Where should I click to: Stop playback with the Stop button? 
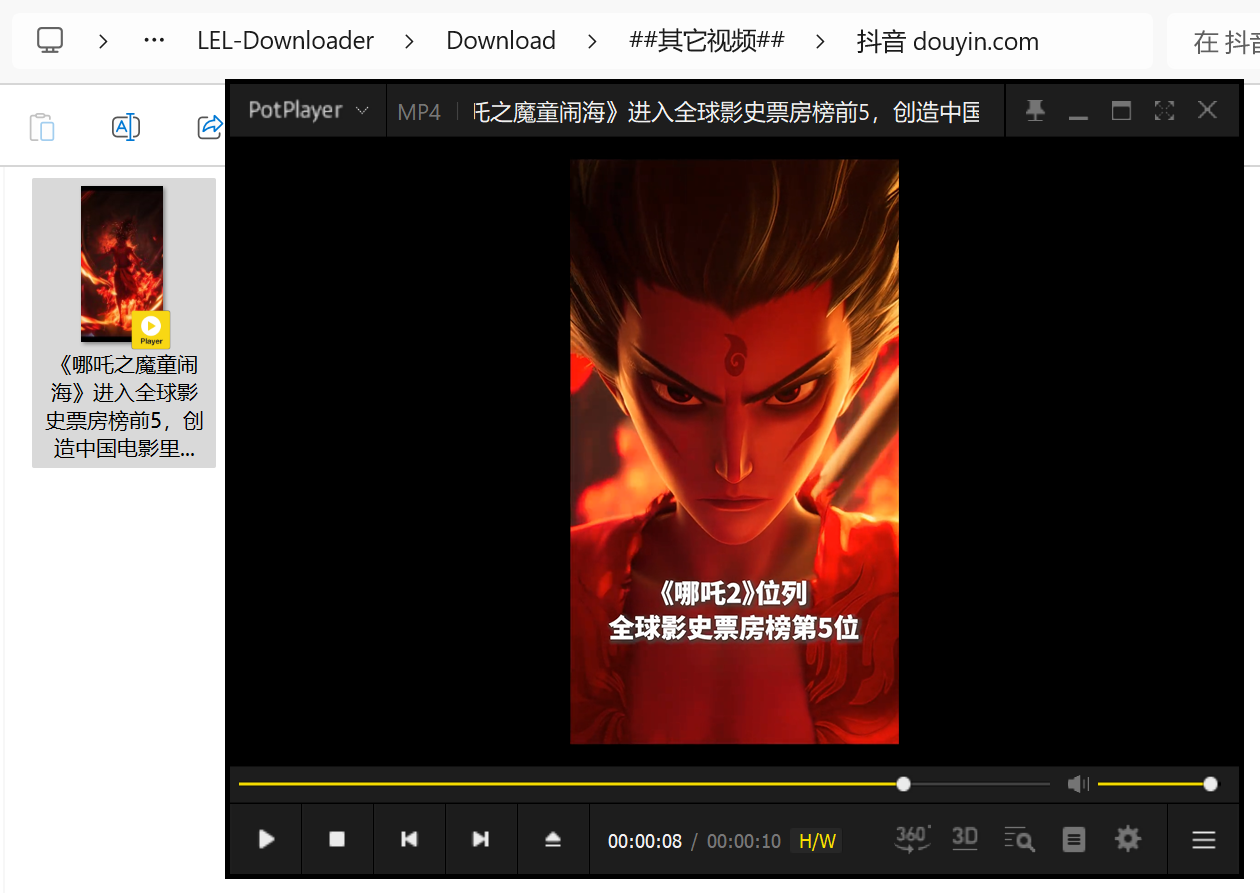tap(337, 840)
